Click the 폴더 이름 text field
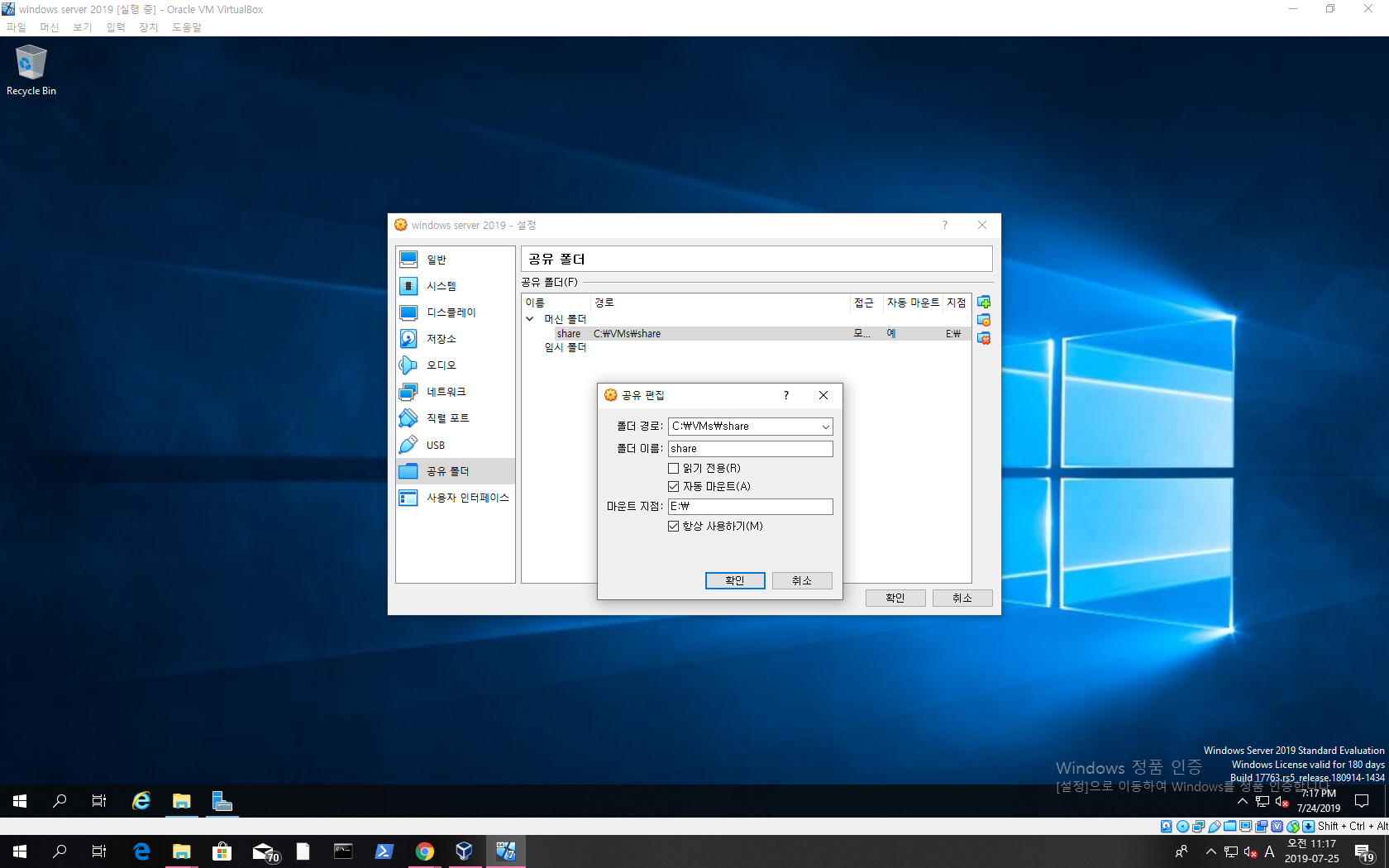 point(751,449)
